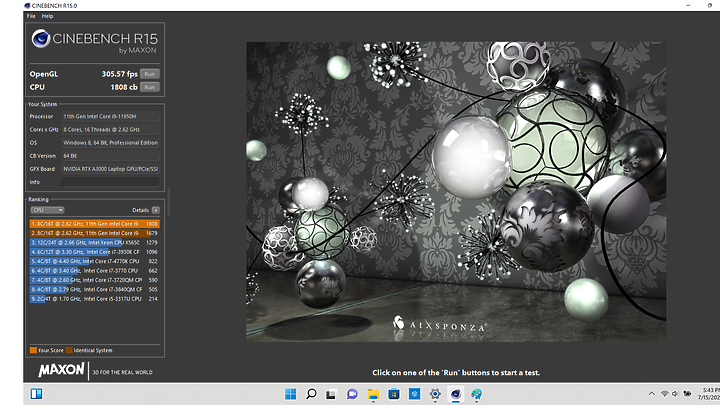720x405 pixels.
Task: Expand ranking Details arrow button
Action: click(156, 210)
